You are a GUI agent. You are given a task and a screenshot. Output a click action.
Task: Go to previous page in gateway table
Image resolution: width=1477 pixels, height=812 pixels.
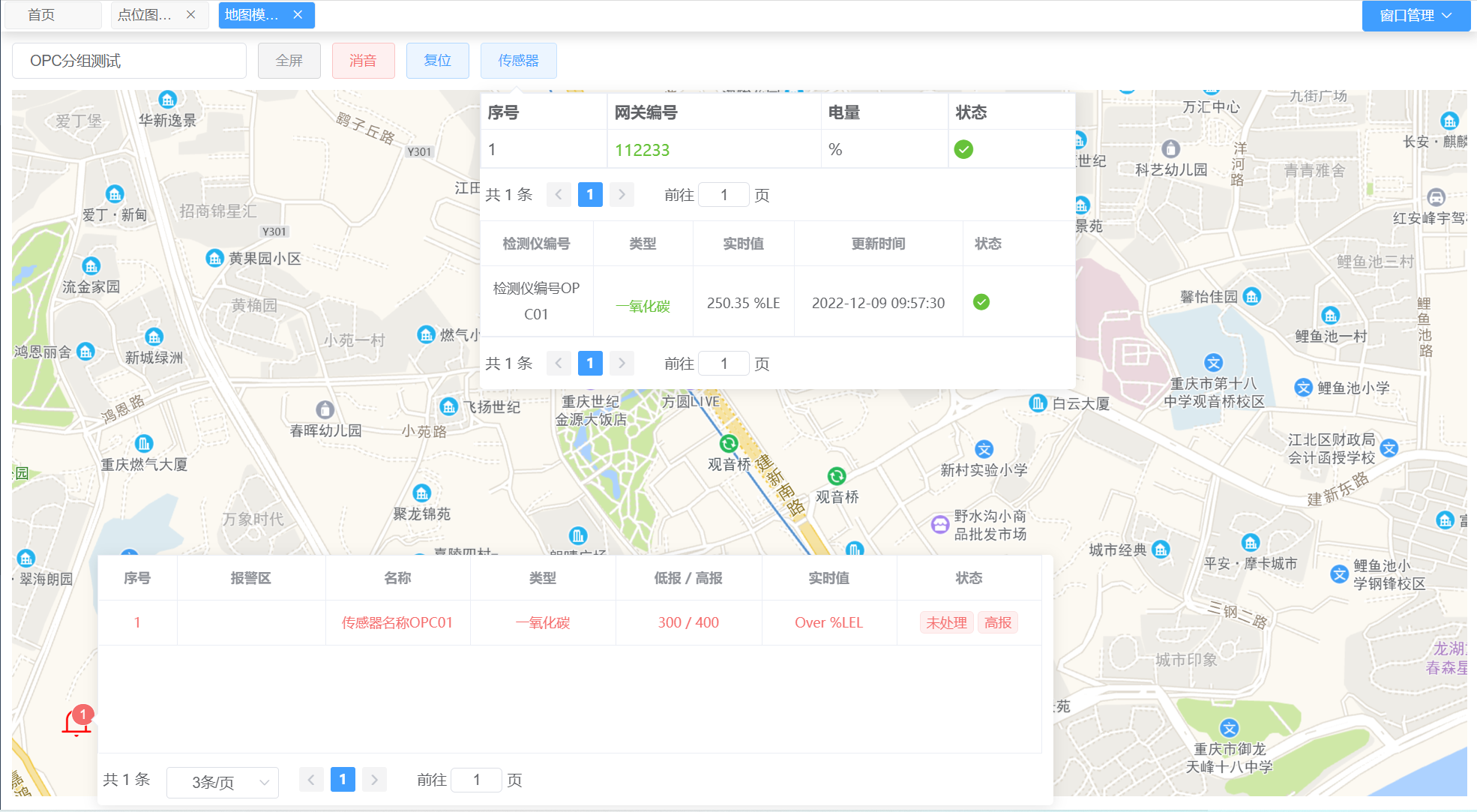(x=559, y=195)
